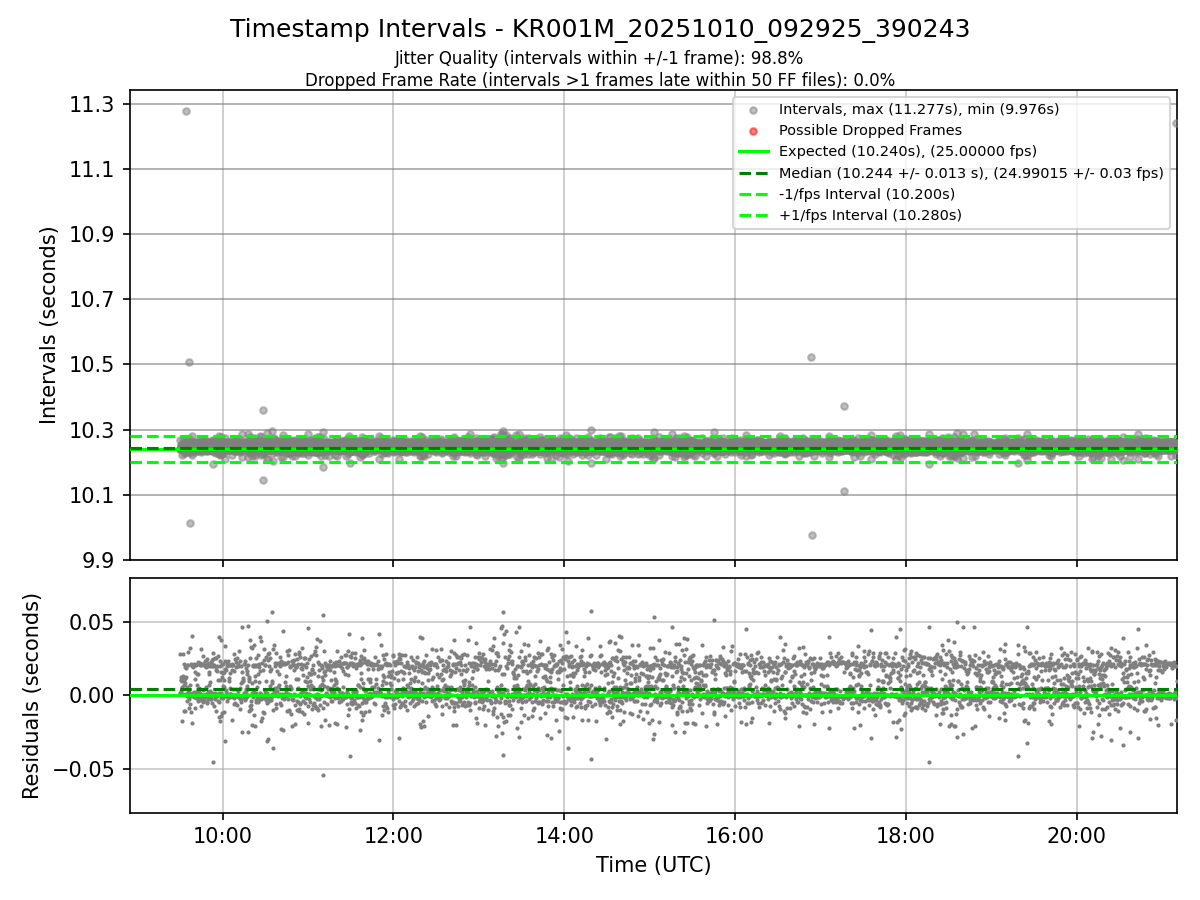Click the 10.7 y-axis tick label
This screenshot has width=1200, height=900.
pyautogui.click(x=94, y=300)
